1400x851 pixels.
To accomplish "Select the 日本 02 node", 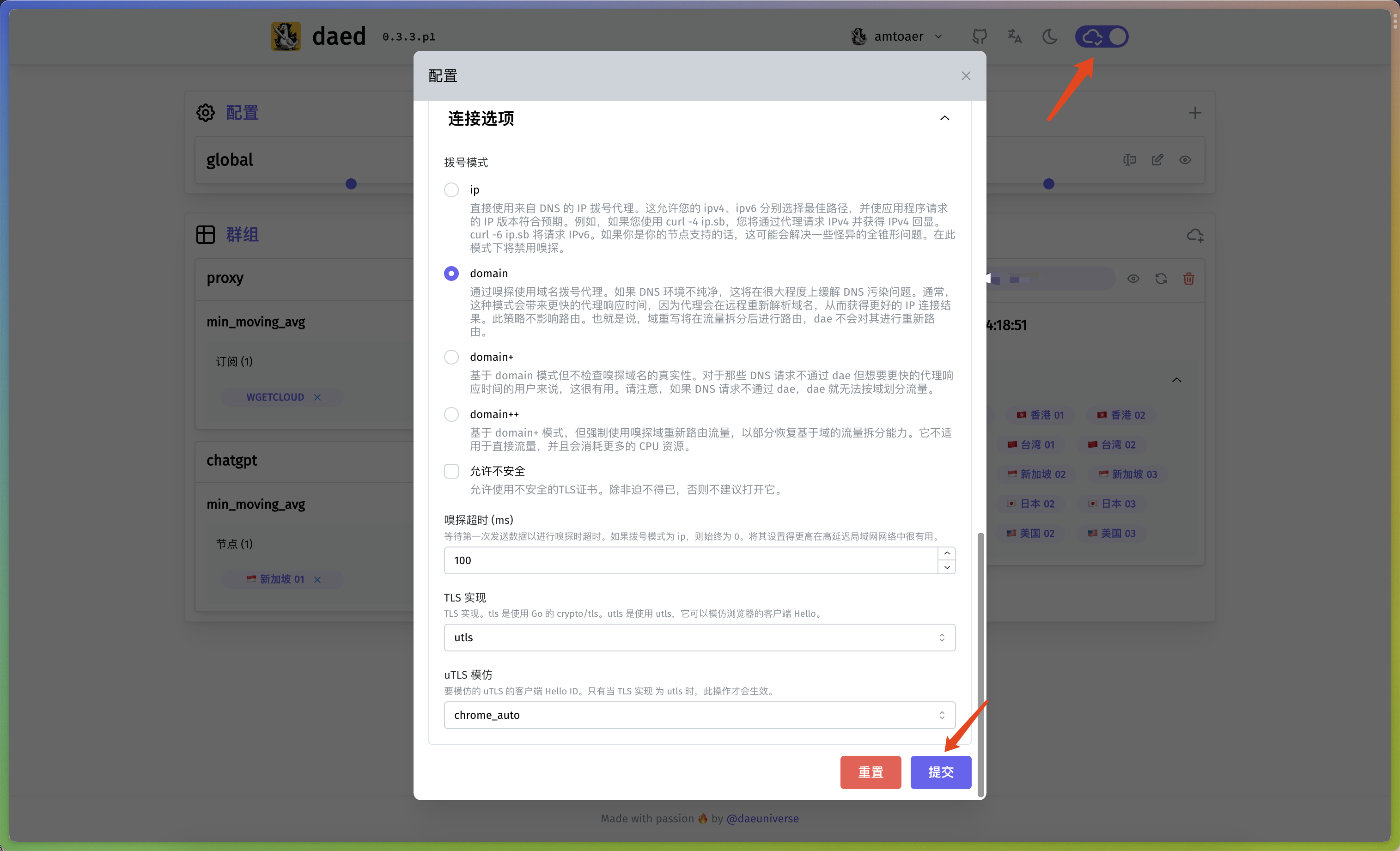I will (1031, 504).
